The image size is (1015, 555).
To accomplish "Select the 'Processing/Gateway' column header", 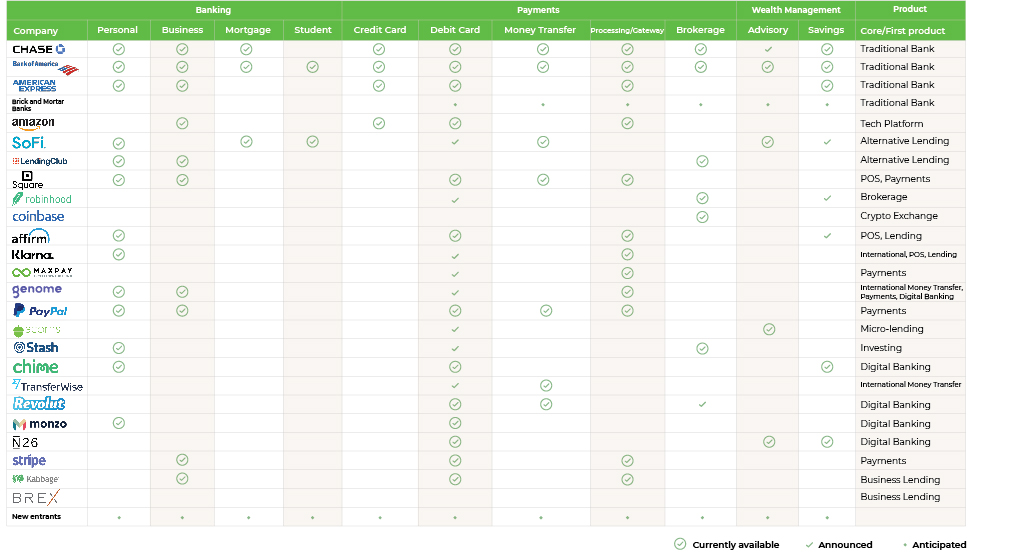I will point(627,30).
